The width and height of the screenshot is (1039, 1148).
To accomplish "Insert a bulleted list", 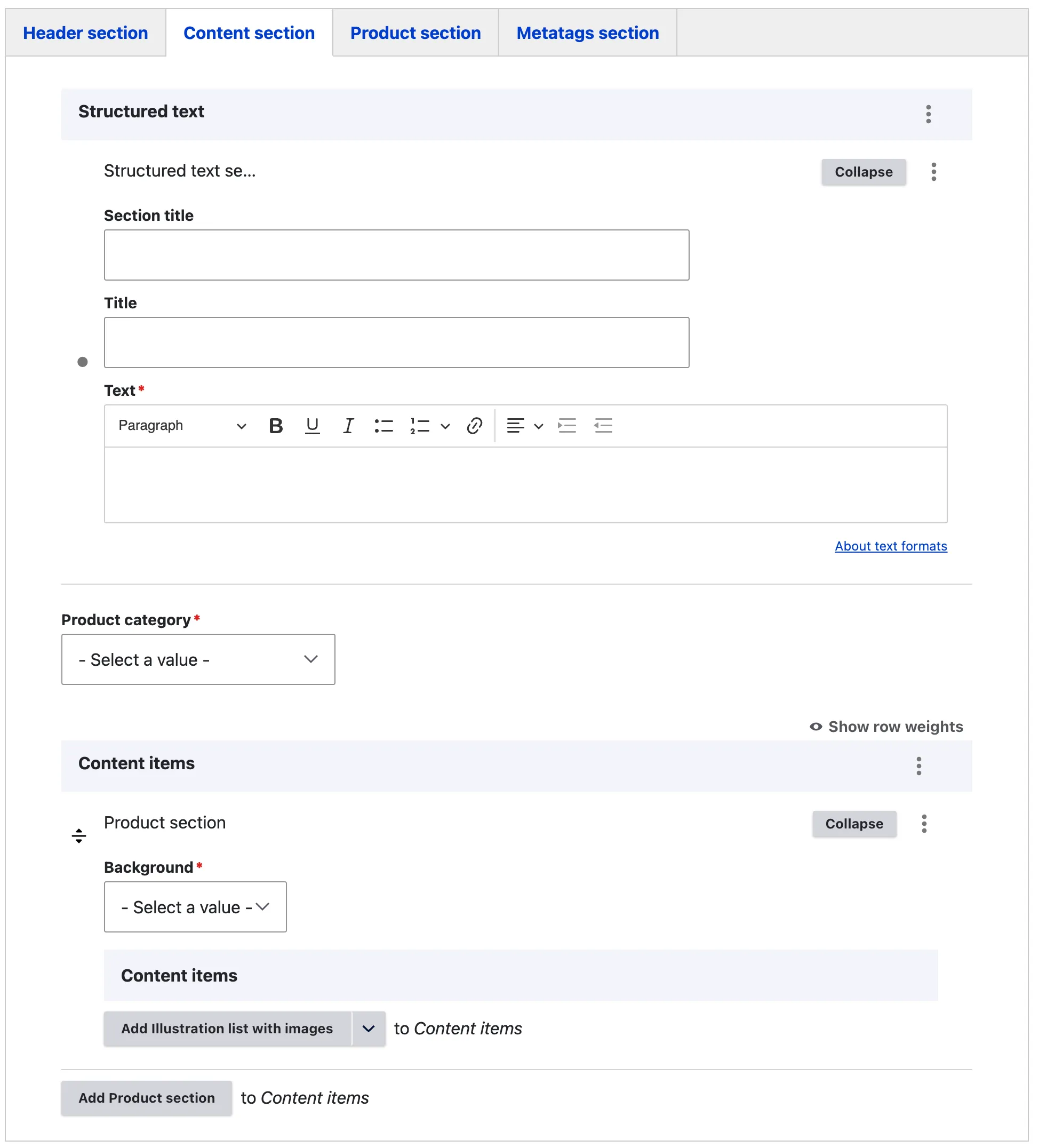I will [x=383, y=426].
